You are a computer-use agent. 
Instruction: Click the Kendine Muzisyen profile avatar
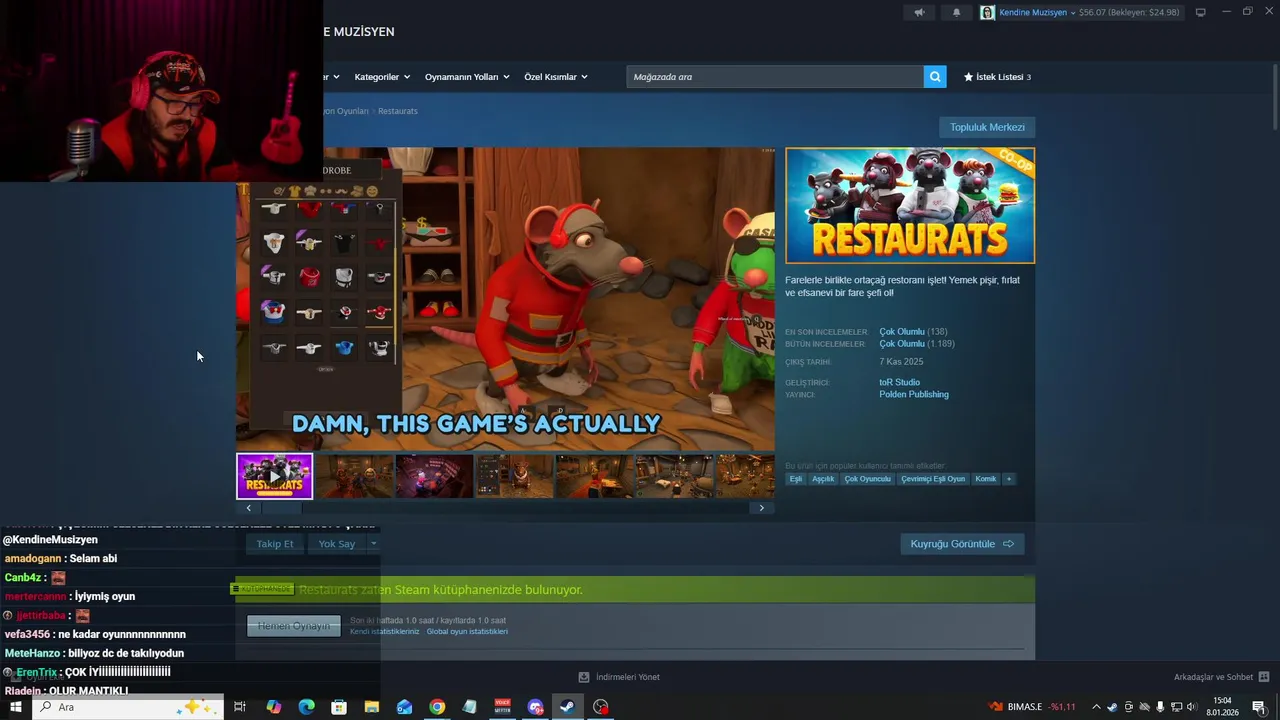point(987,12)
